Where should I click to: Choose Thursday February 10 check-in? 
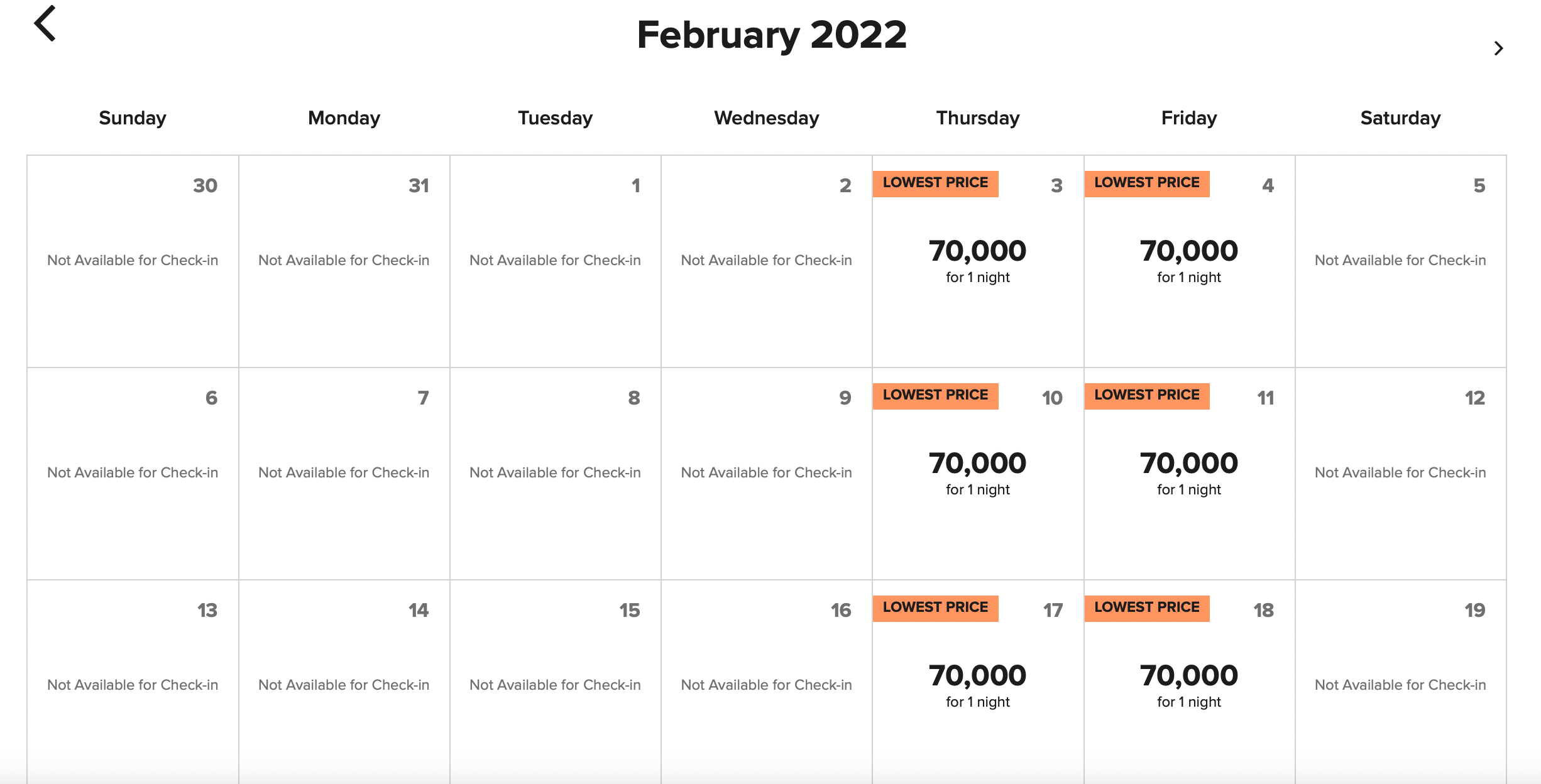[978, 474]
